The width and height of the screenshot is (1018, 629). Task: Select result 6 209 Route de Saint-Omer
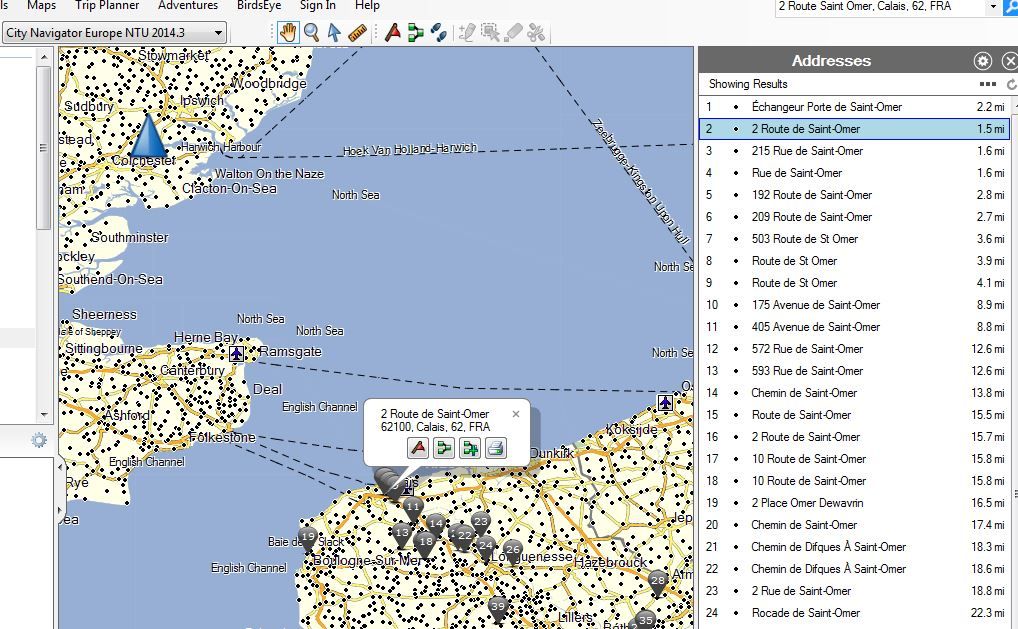(x=856, y=217)
